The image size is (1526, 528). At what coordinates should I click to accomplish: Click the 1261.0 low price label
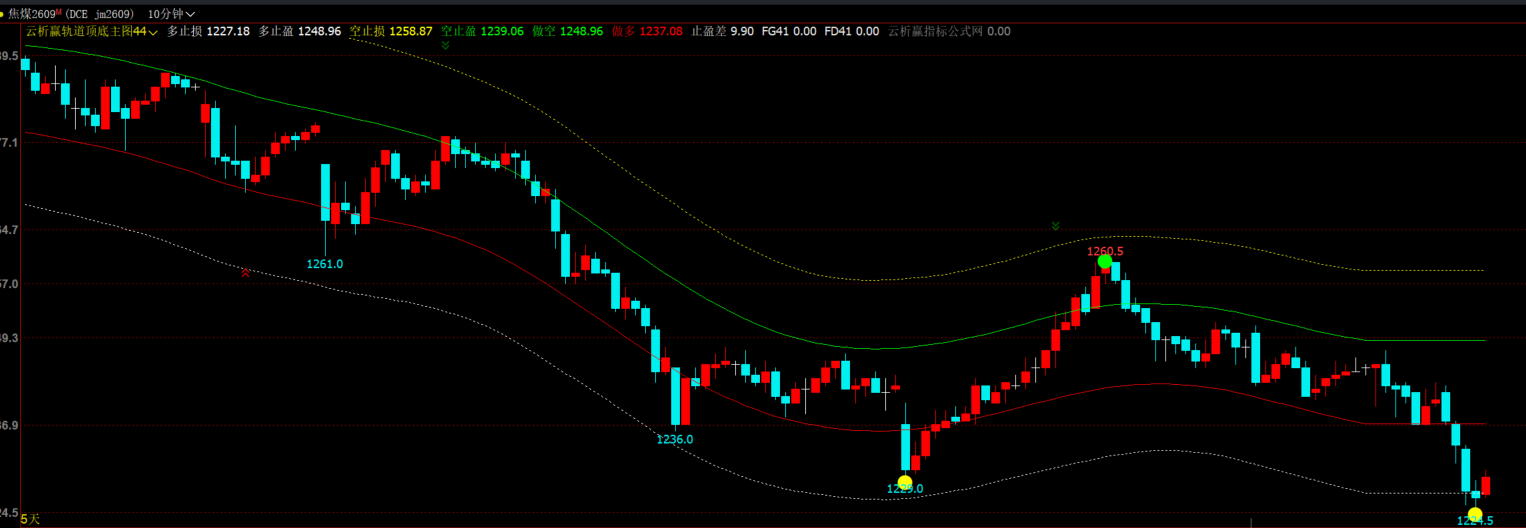[325, 264]
